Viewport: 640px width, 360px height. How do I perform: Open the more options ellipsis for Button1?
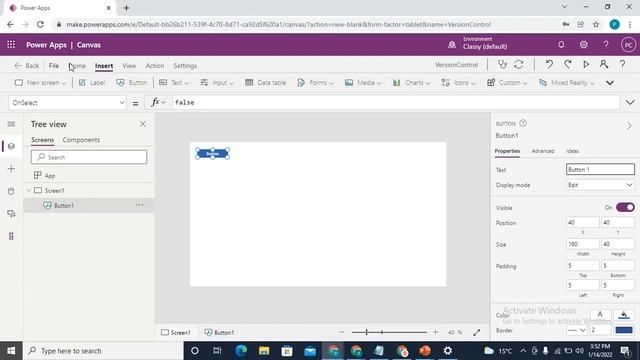(x=140, y=205)
